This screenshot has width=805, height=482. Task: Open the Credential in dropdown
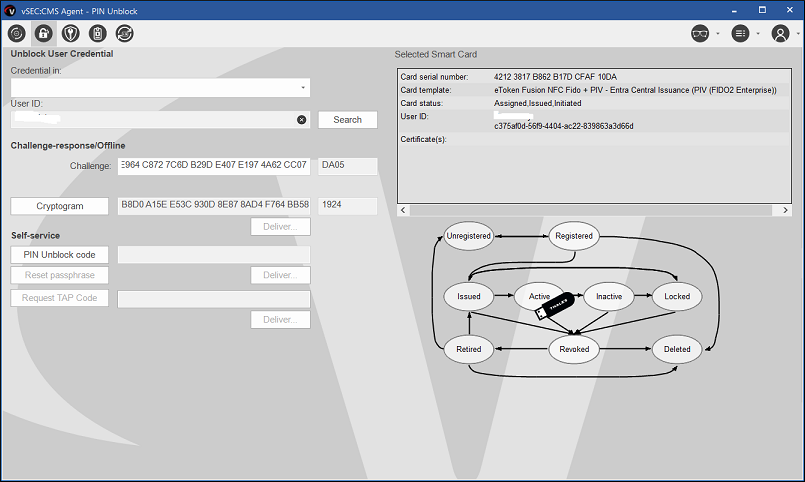[160, 88]
